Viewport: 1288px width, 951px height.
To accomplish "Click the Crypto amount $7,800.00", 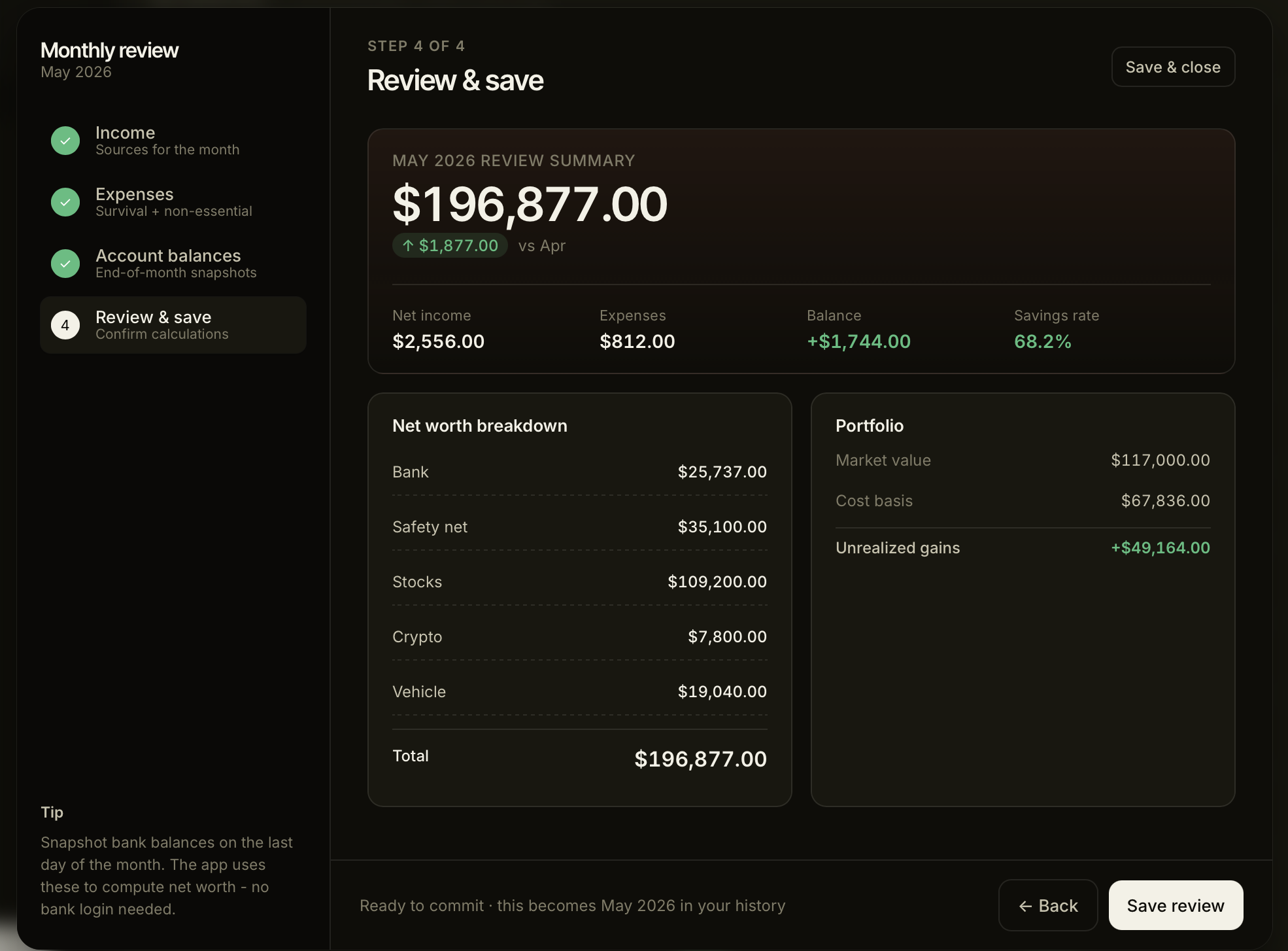I will (x=727, y=636).
